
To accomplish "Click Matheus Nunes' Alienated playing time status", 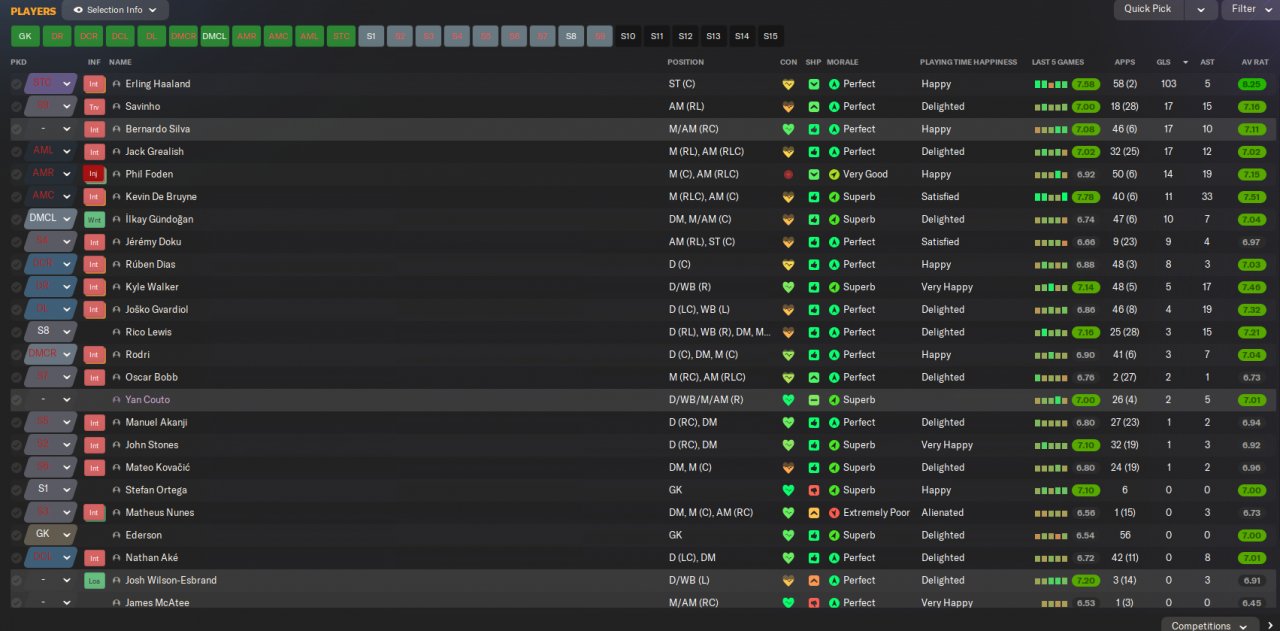I will (942, 513).
